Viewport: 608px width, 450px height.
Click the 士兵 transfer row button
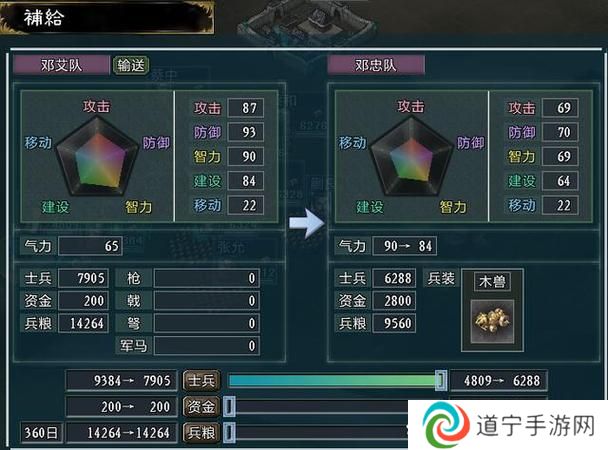pyautogui.click(x=201, y=380)
